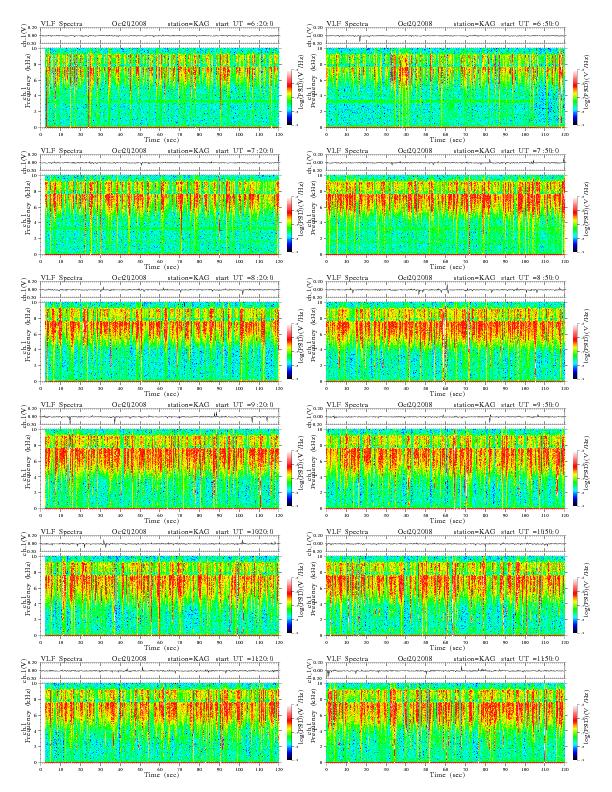Image resolution: width=612 pixels, height=792 pixels.
Task: Click the ch.1 waveform strip above the 6:20:0 spectrogram
Action: coord(160,36)
